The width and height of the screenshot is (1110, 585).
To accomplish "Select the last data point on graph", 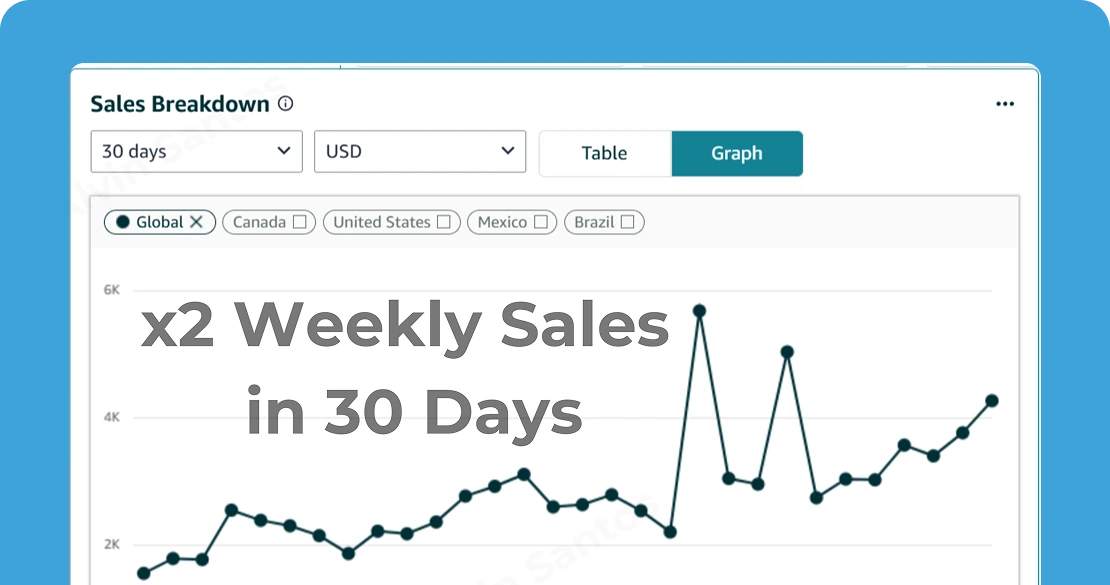I will [x=992, y=401].
